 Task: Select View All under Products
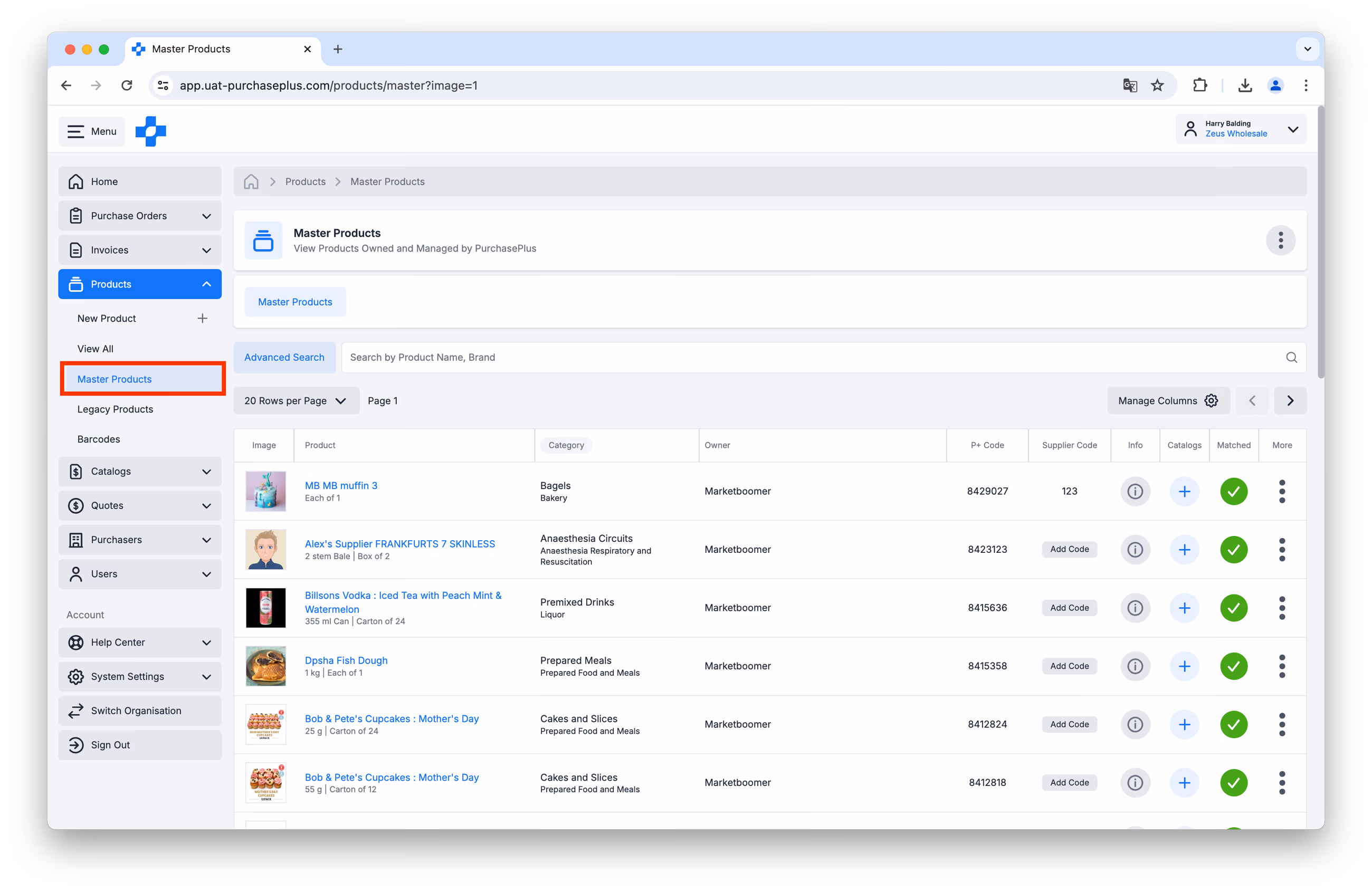click(95, 349)
